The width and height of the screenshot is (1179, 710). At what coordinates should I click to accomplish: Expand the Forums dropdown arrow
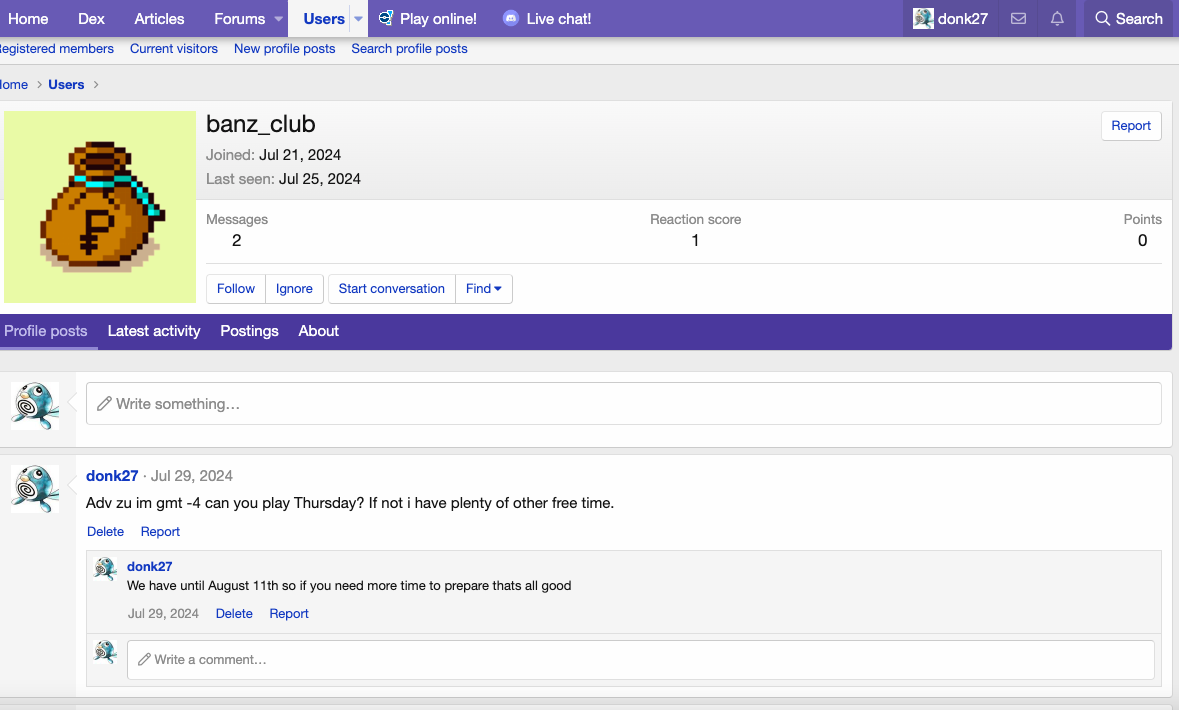tap(278, 19)
